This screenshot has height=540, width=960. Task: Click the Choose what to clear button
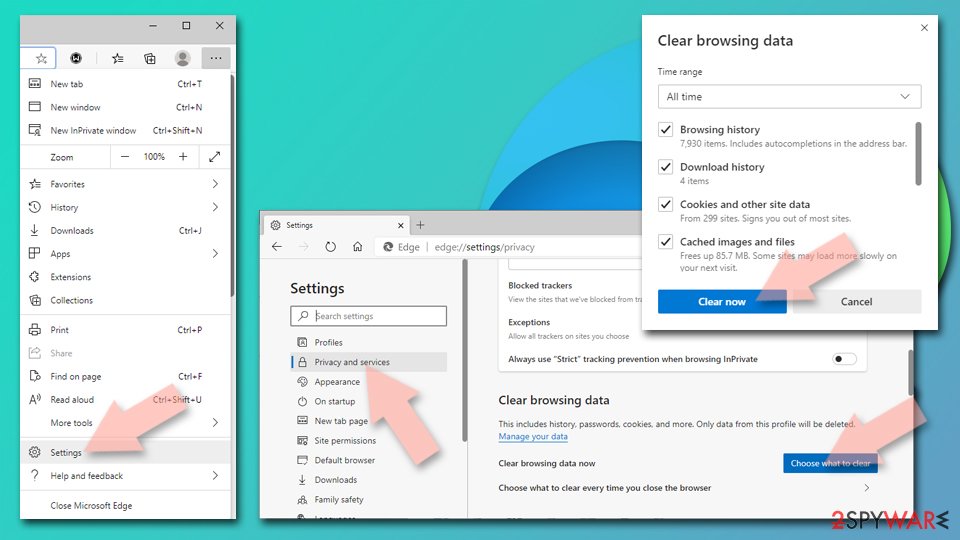click(x=830, y=463)
